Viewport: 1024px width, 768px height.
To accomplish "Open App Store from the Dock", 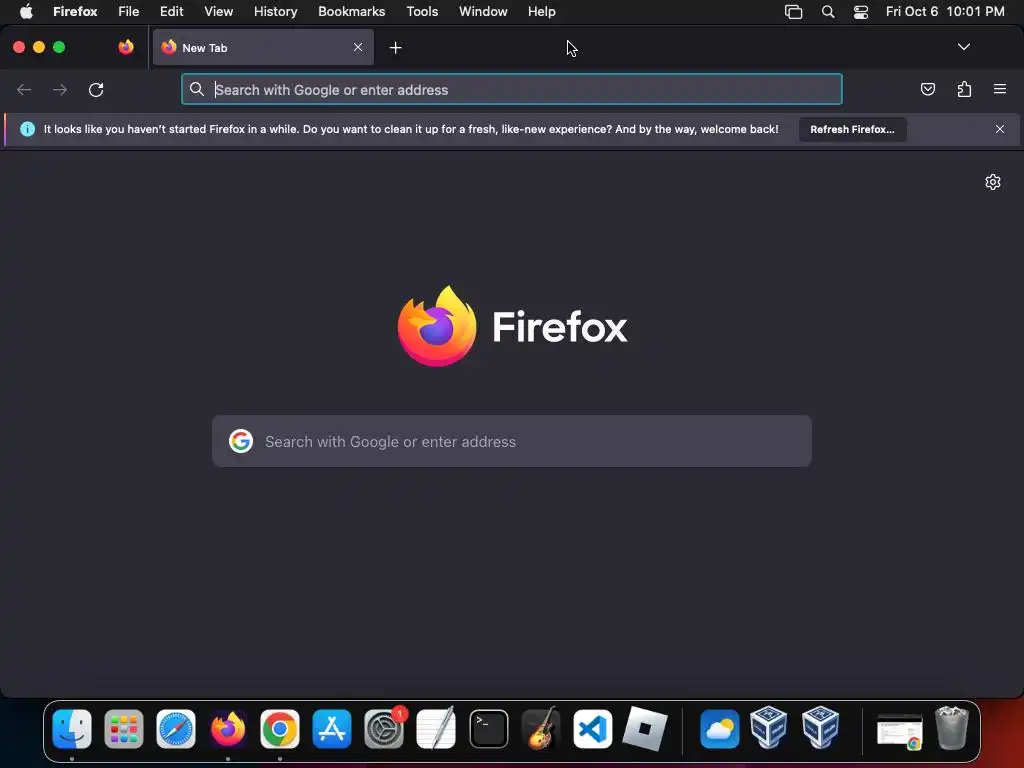I will tap(332, 728).
